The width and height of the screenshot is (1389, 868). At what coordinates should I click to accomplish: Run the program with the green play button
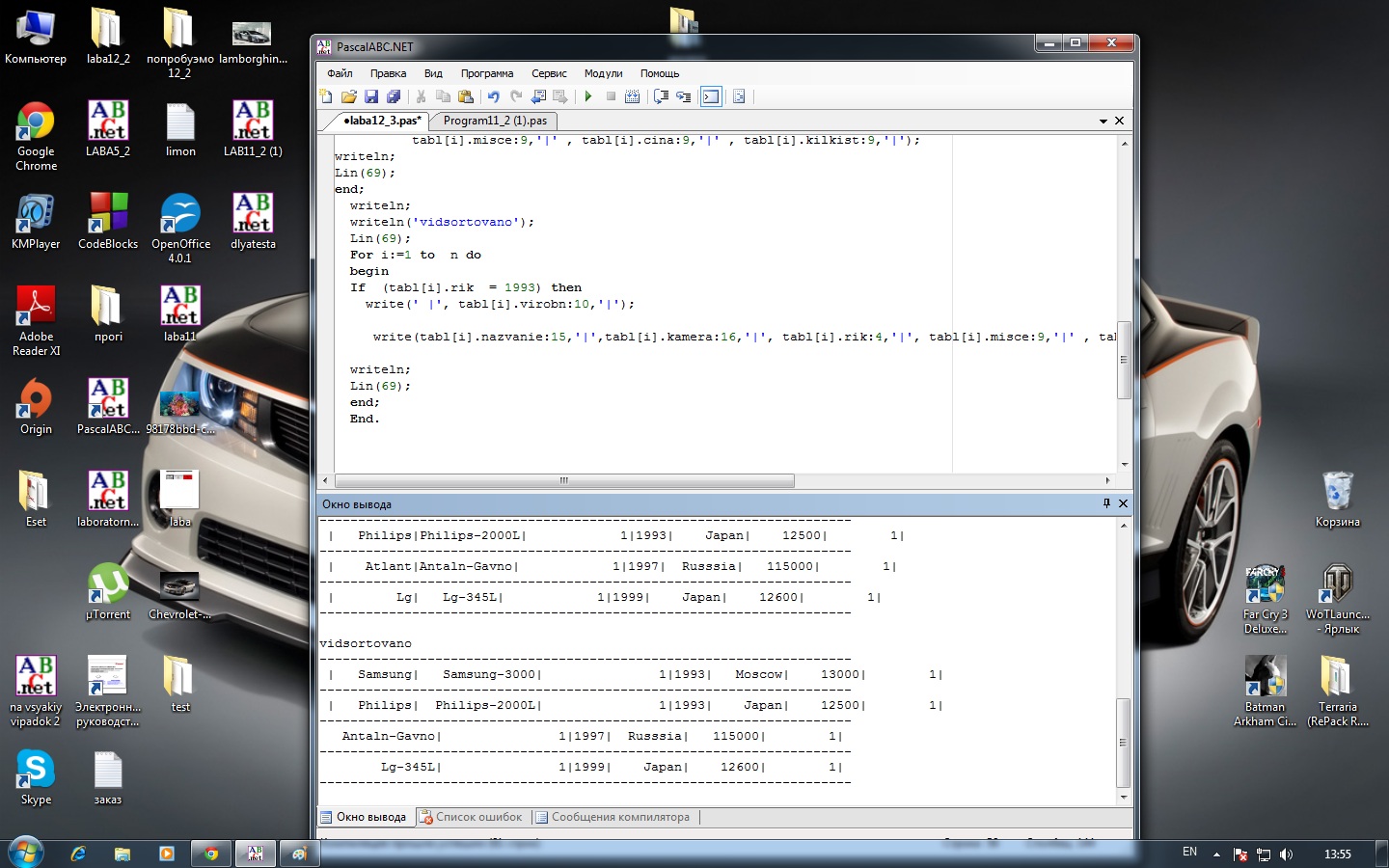tap(587, 96)
